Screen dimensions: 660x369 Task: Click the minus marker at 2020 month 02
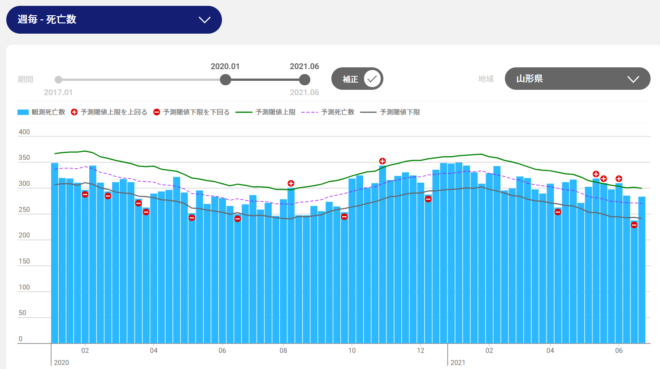(x=85, y=194)
